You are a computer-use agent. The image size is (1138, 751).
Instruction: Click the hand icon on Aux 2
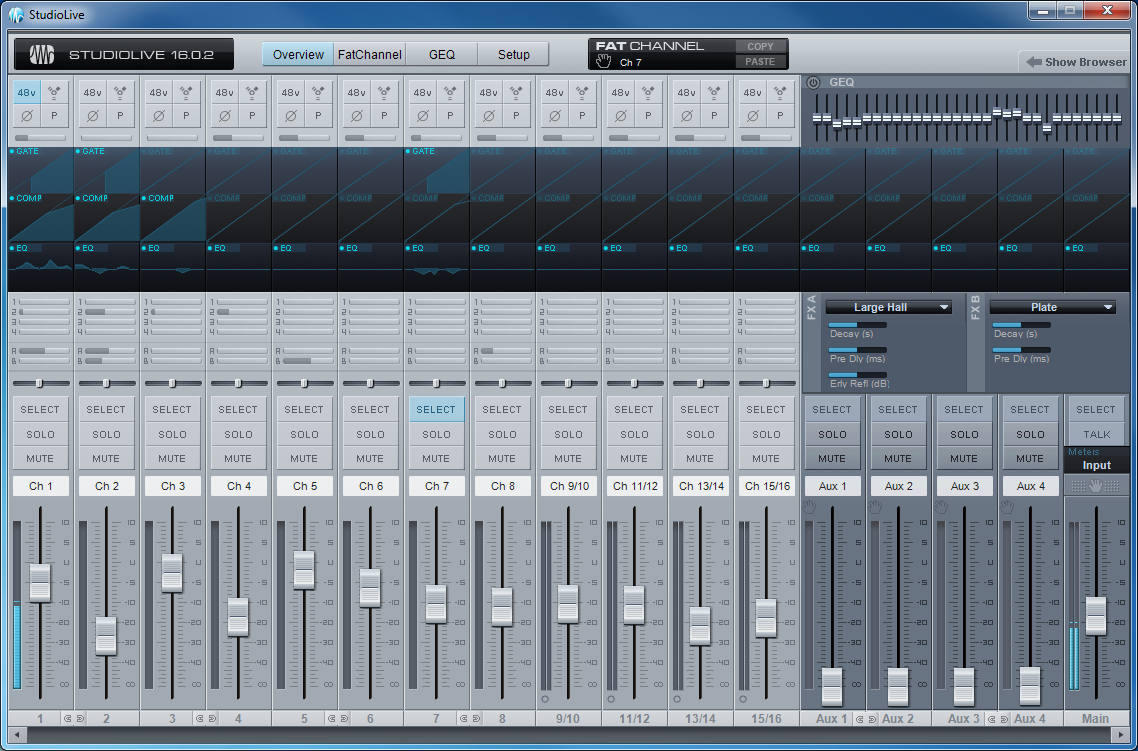(875, 506)
